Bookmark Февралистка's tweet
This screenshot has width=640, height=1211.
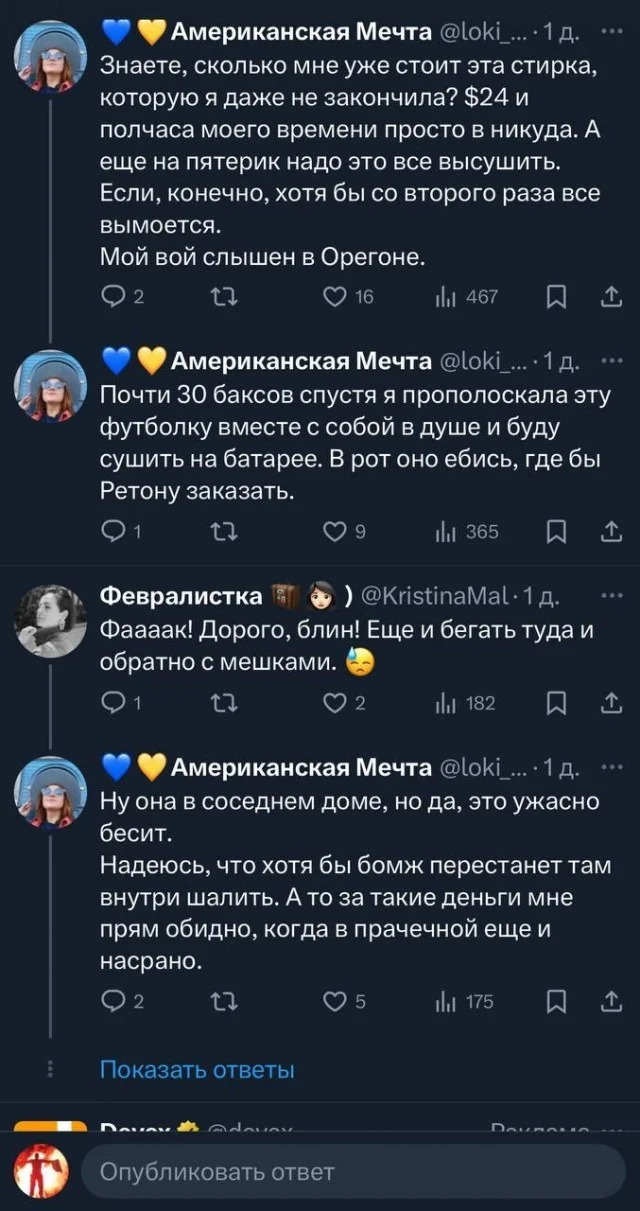[558, 703]
